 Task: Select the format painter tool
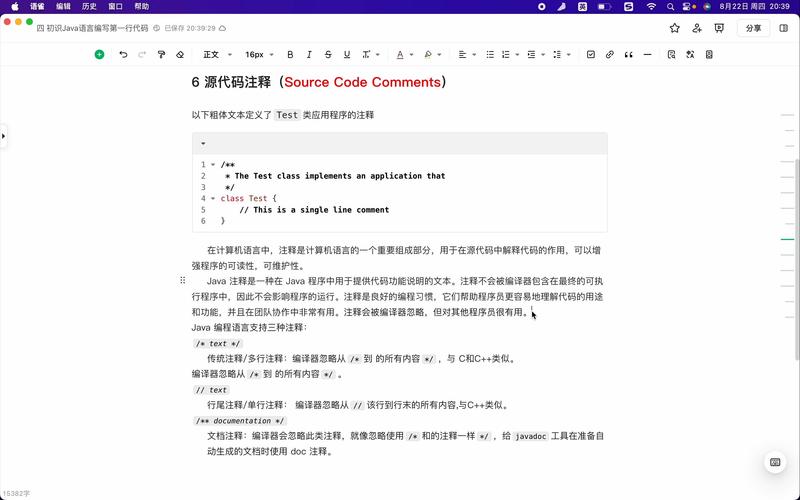pyautogui.click(x=161, y=55)
